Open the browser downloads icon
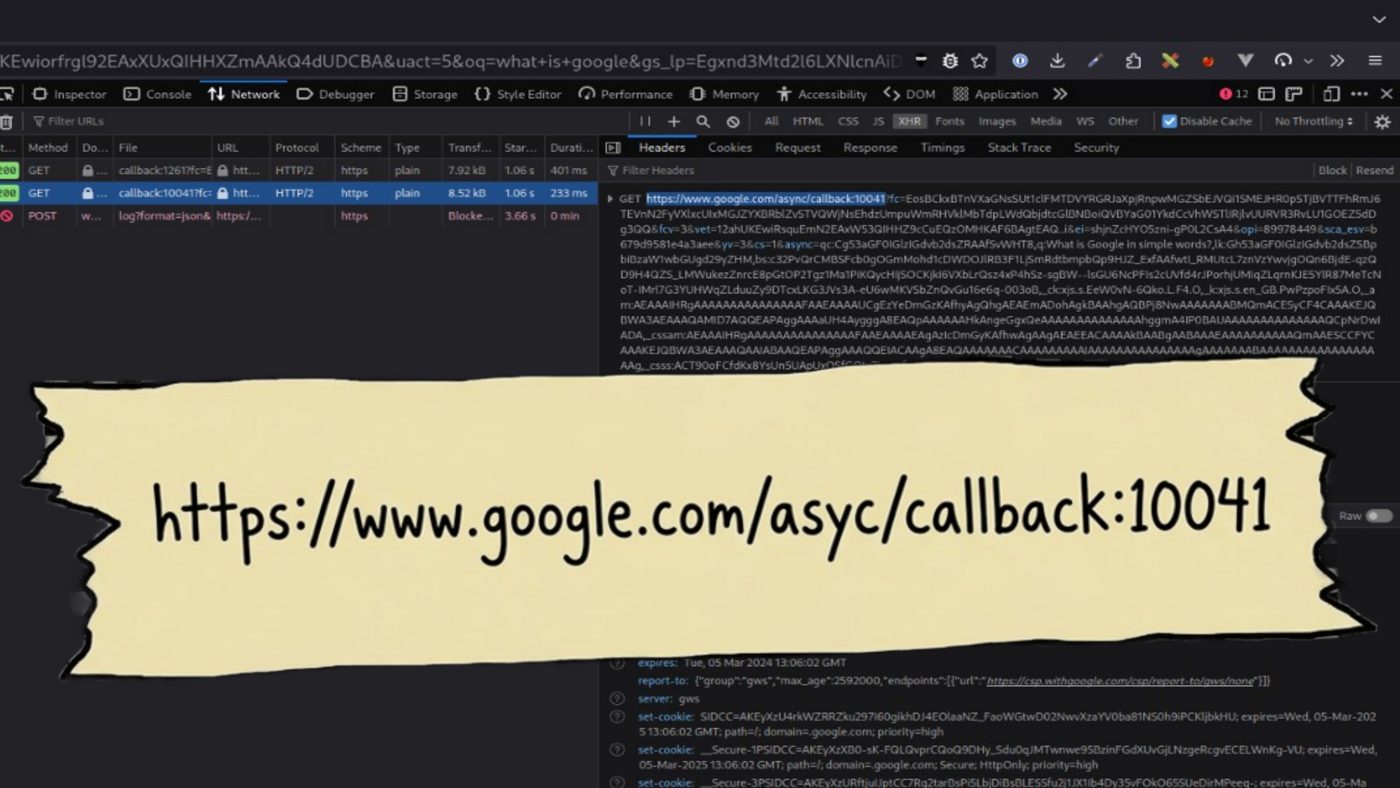The width and height of the screenshot is (1400, 788). [x=1057, y=61]
